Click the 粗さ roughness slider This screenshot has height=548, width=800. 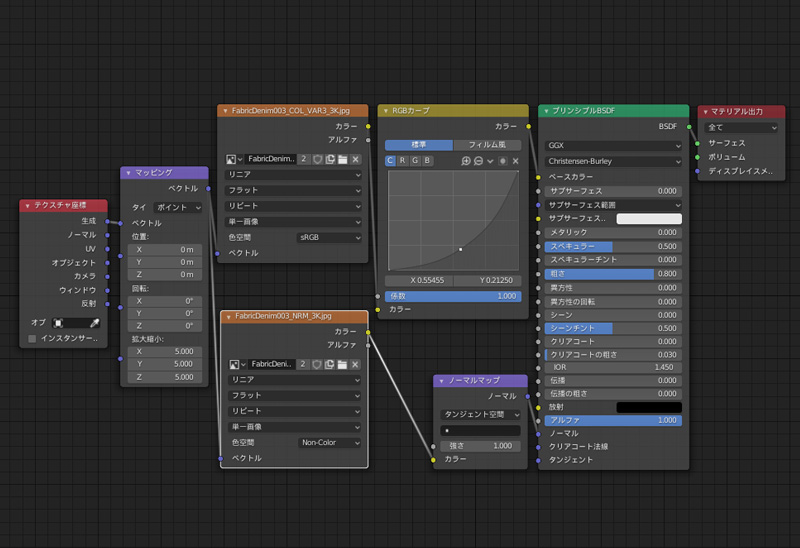612,273
